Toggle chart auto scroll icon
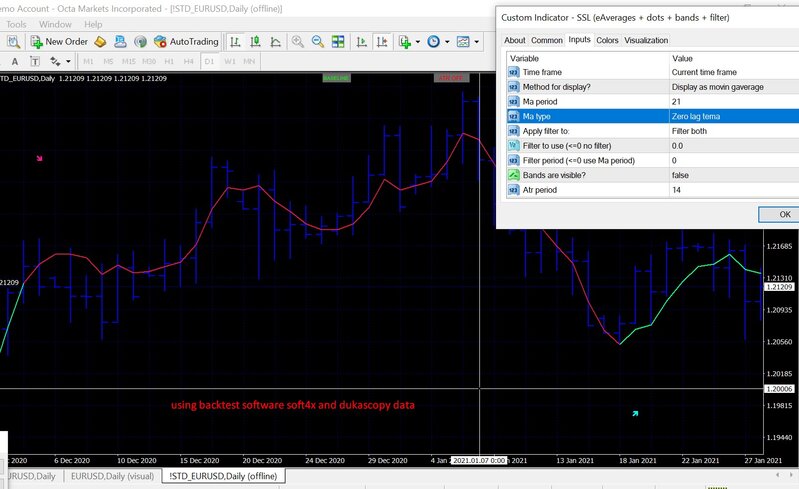This screenshot has width=799, height=489. tap(360, 42)
